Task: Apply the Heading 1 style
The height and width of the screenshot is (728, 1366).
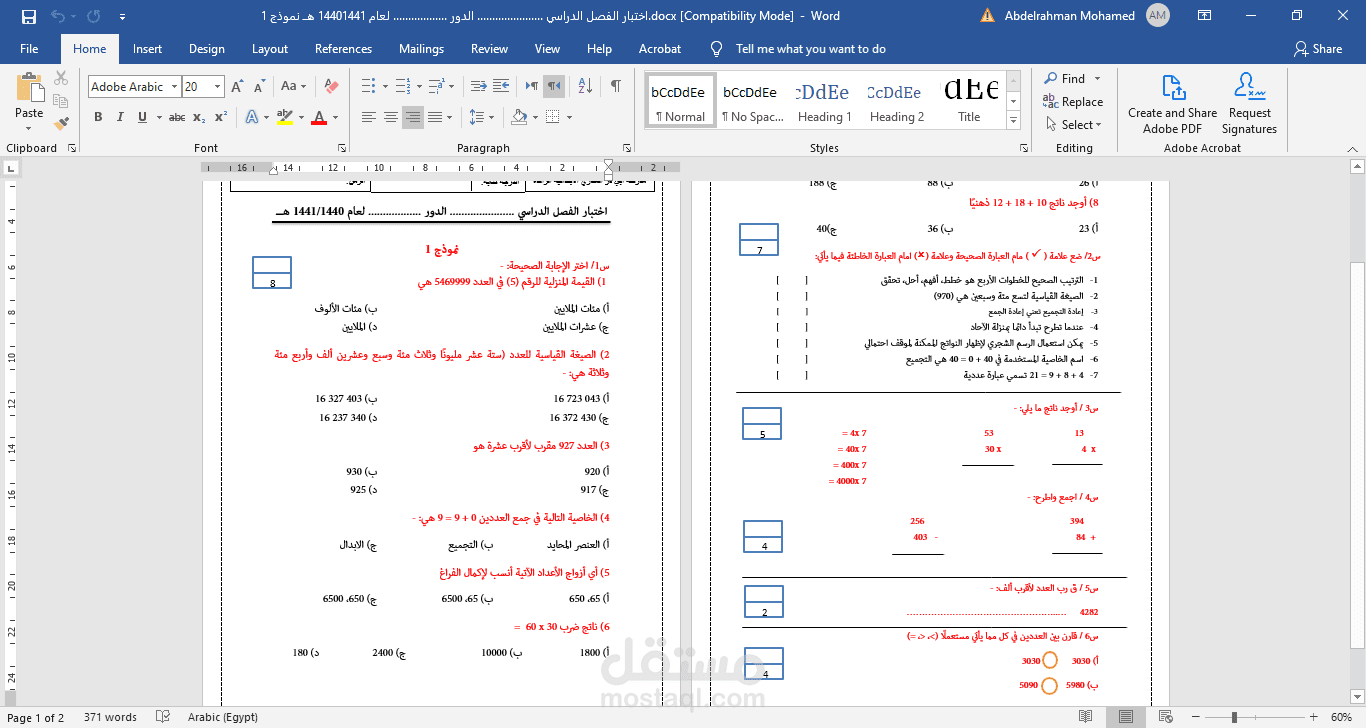Action: 825,101
